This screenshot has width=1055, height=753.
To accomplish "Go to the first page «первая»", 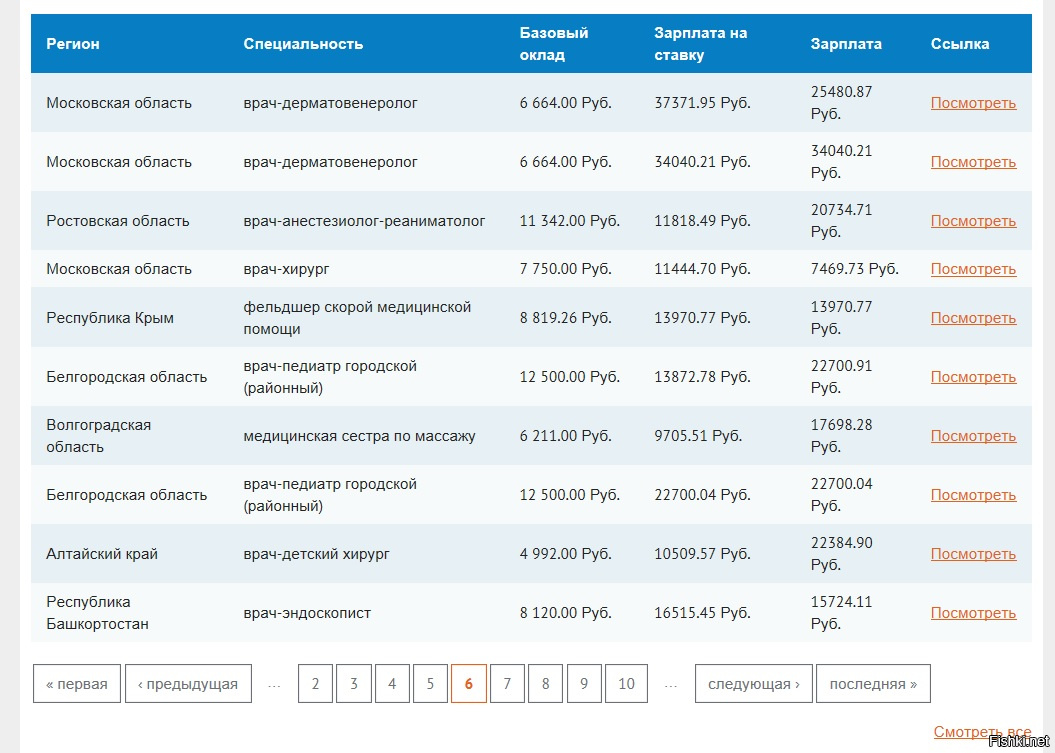I will [77, 684].
